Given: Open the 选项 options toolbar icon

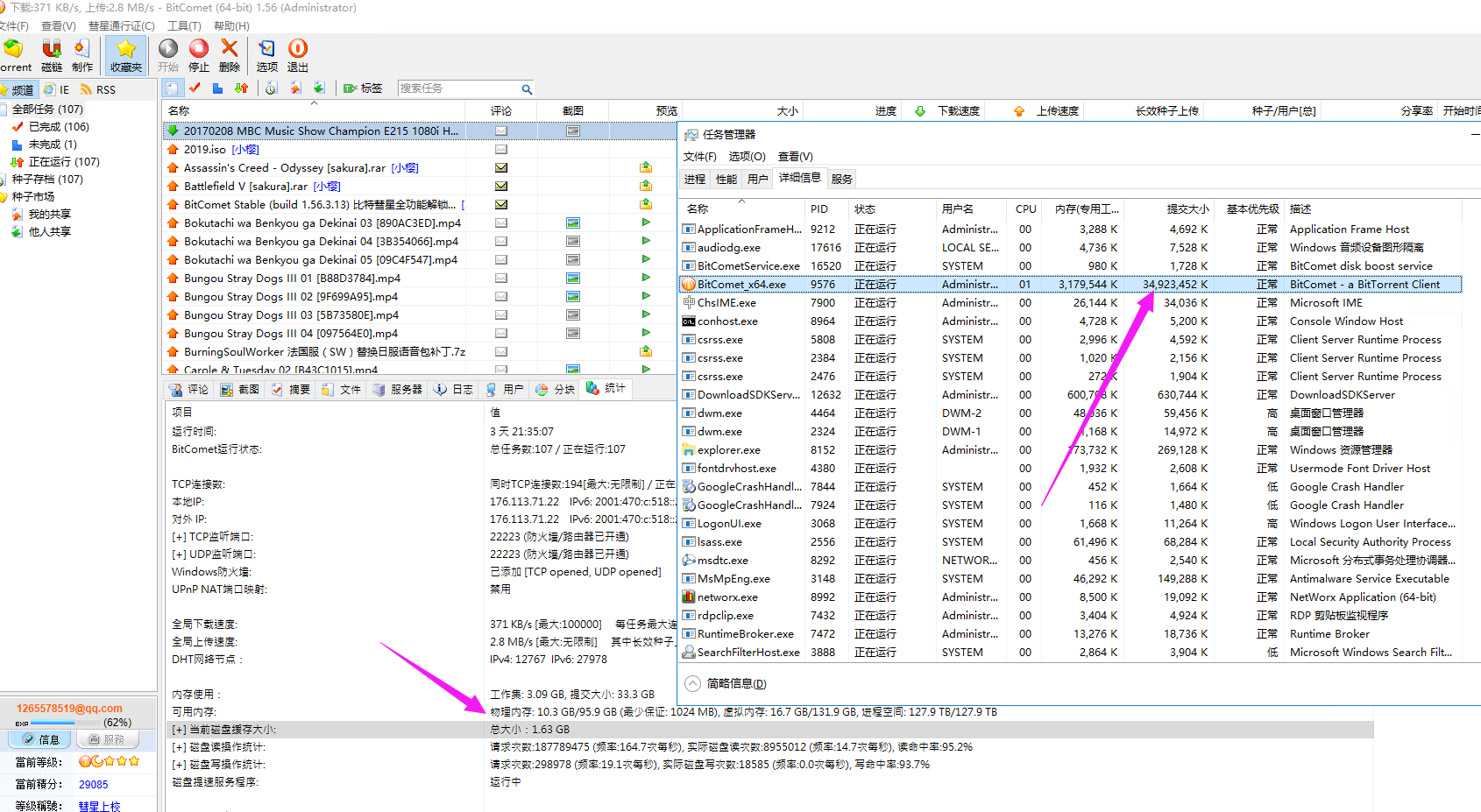Looking at the screenshot, I should click(x=267, y=55).
